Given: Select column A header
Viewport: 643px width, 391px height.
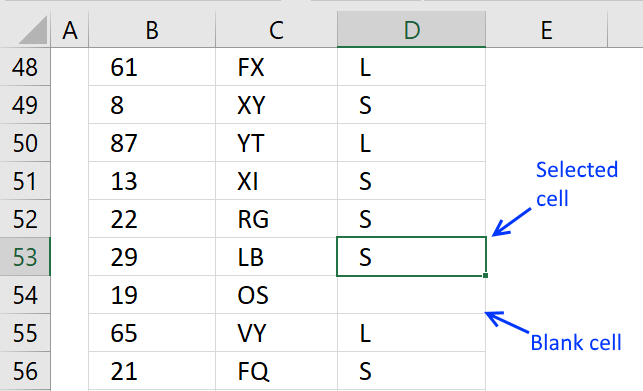Looking at the screenshot, I should point(70,29).
